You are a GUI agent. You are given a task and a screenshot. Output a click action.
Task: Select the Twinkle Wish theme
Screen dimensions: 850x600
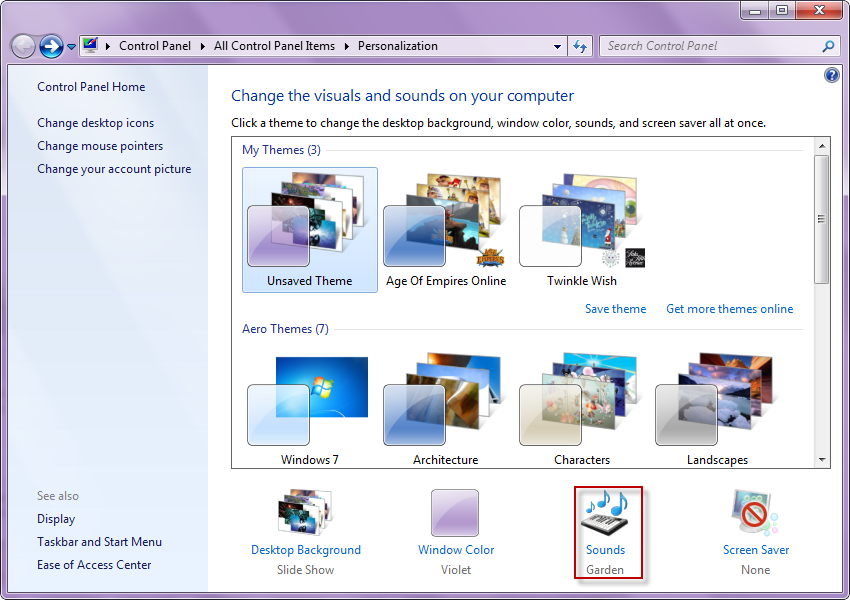point(582,230)
